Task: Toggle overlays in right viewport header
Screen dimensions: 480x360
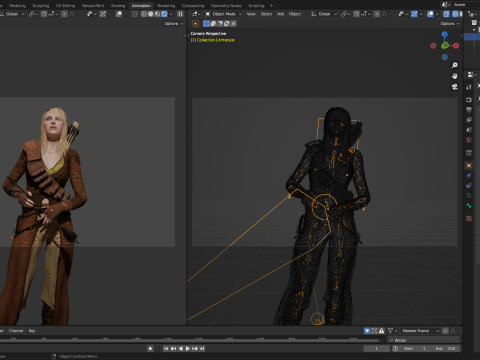Action: (430, 14)
